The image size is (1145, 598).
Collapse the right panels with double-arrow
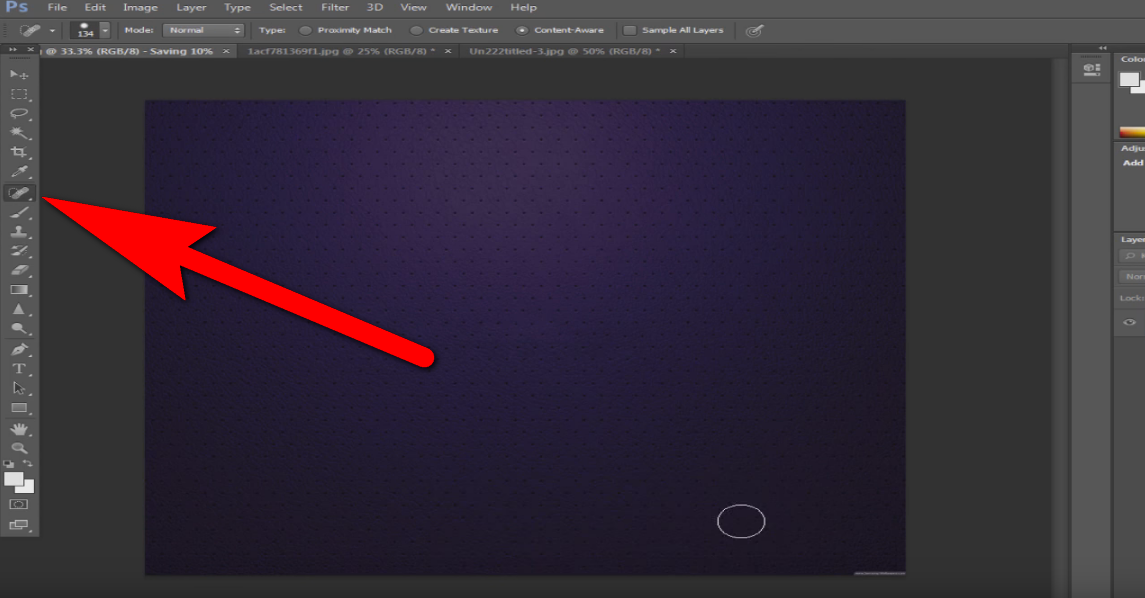[1102, 48]
